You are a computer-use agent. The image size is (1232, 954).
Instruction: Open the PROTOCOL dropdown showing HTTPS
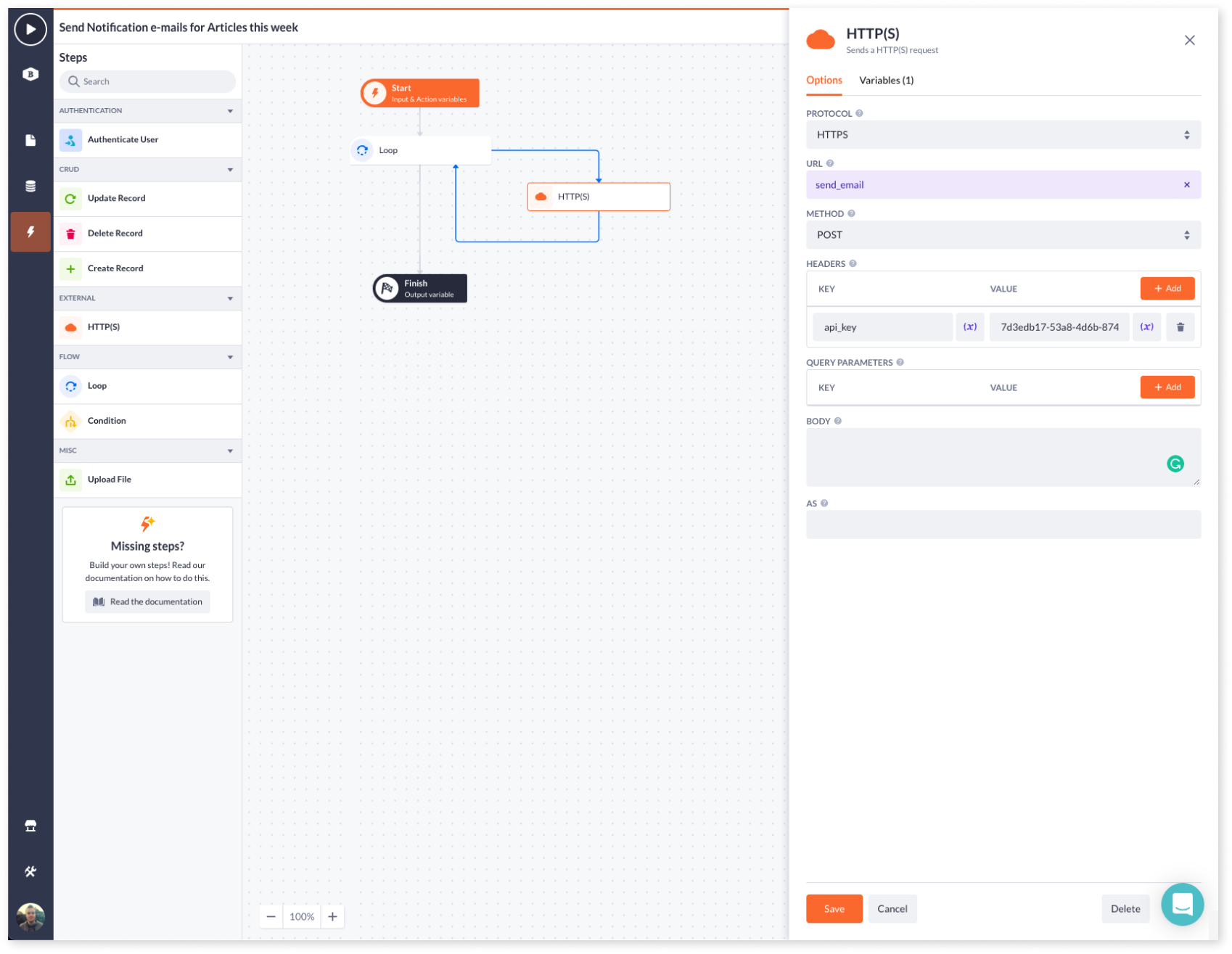pos(1003,134)
